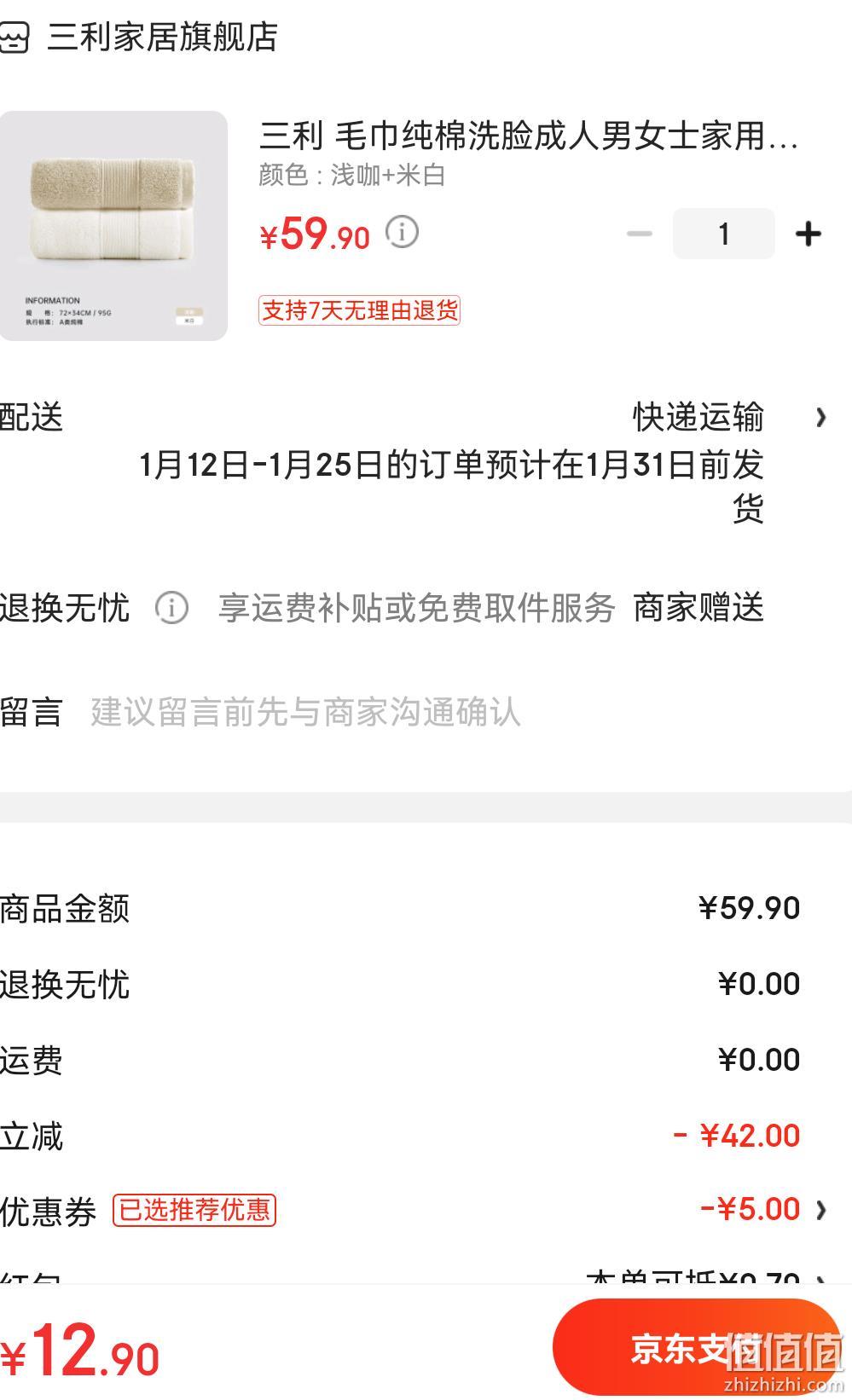This screenshot has height=1400, width=852.
Task: View the ¥12.90 total amount details
Action: click(80, 1351)
